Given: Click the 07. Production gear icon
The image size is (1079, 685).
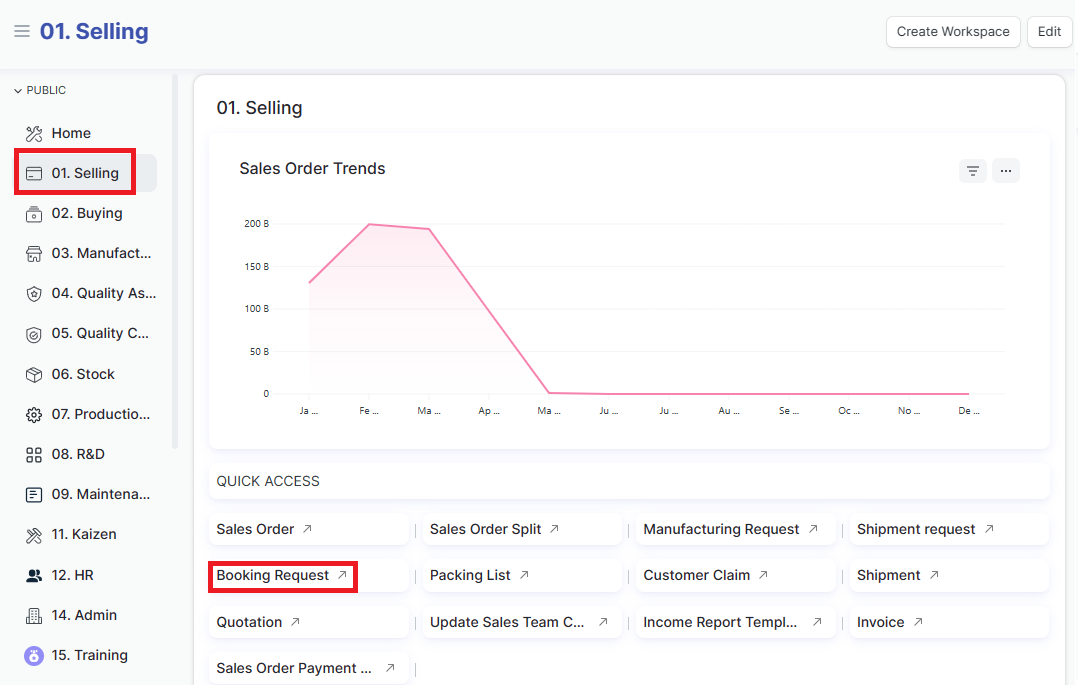Looking at the screenshot, I should [34, 414].
